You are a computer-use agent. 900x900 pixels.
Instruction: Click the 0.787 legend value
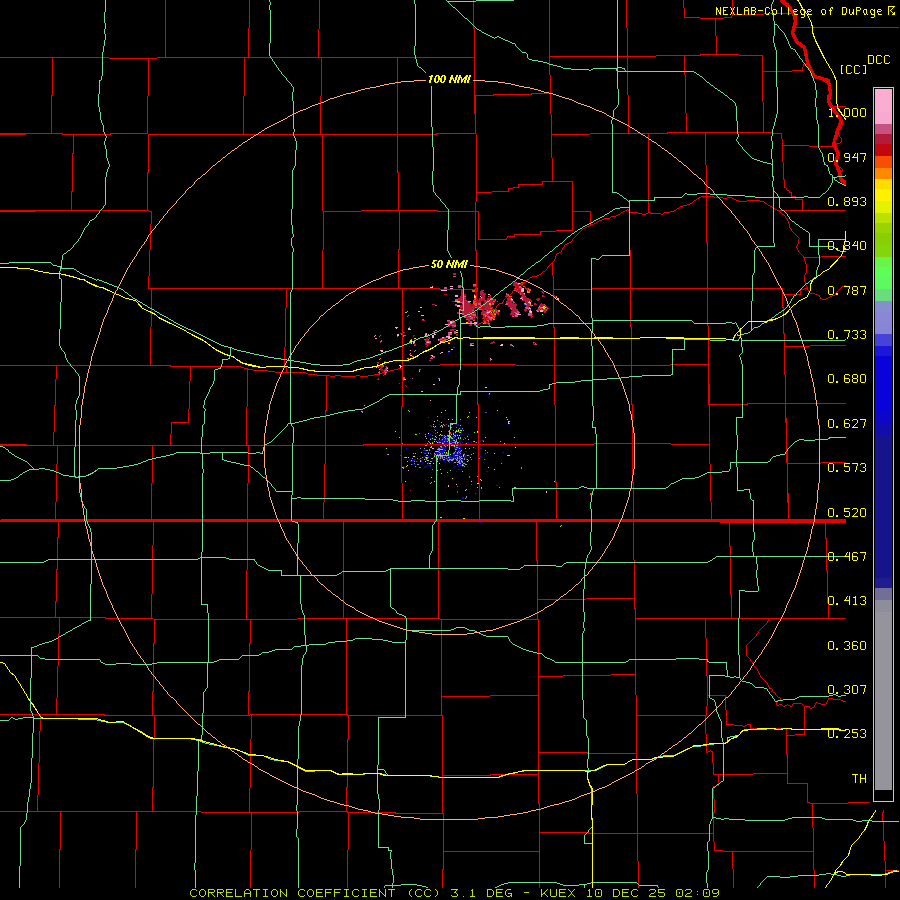[847, 290]
